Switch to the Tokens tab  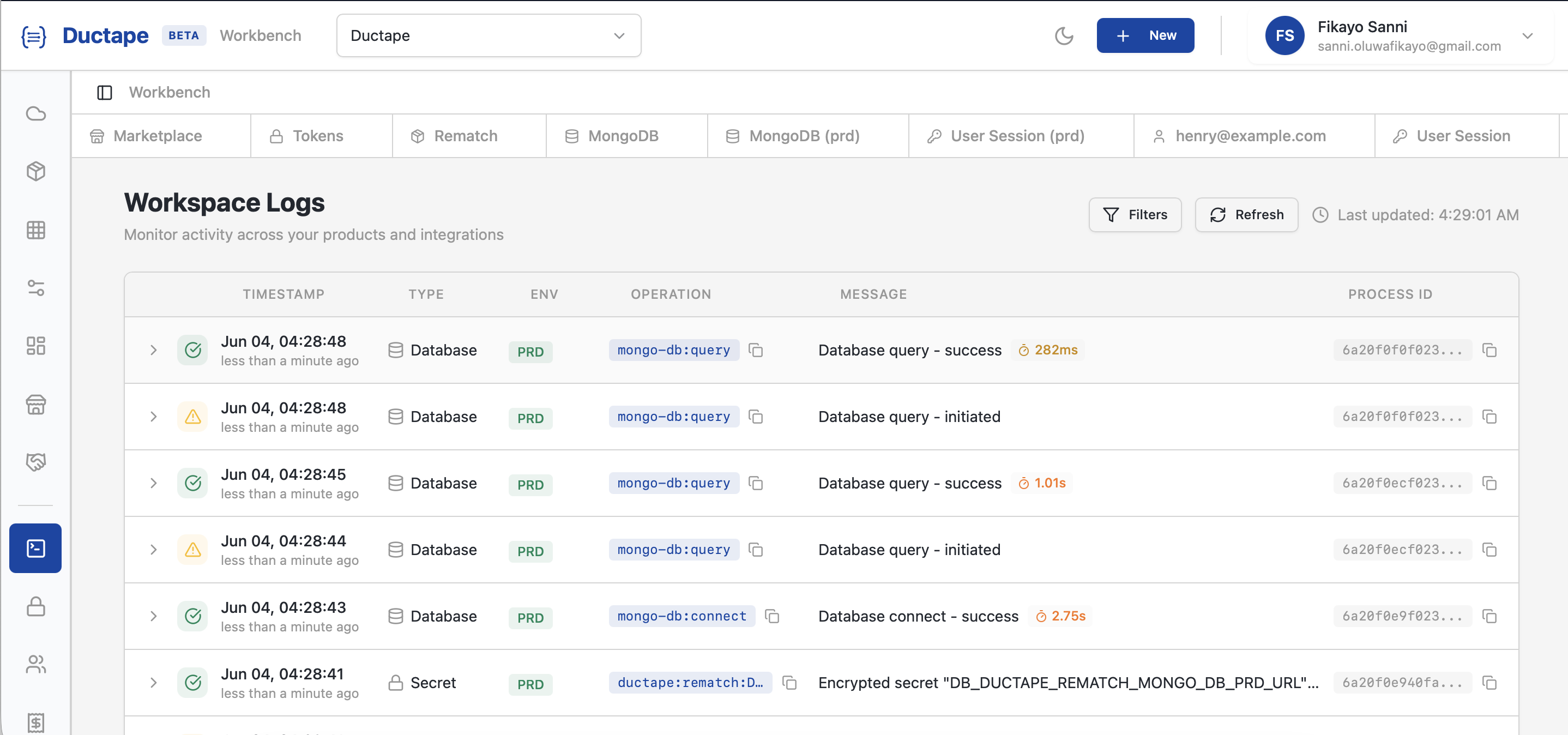tap(321, 136)
